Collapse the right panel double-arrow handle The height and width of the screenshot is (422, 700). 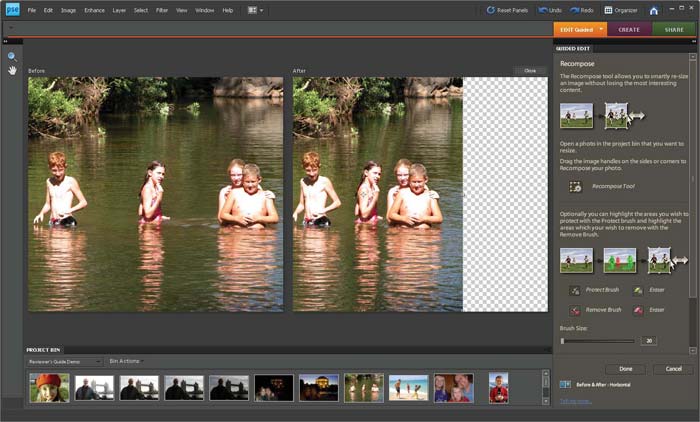click(x=694, y=42)
